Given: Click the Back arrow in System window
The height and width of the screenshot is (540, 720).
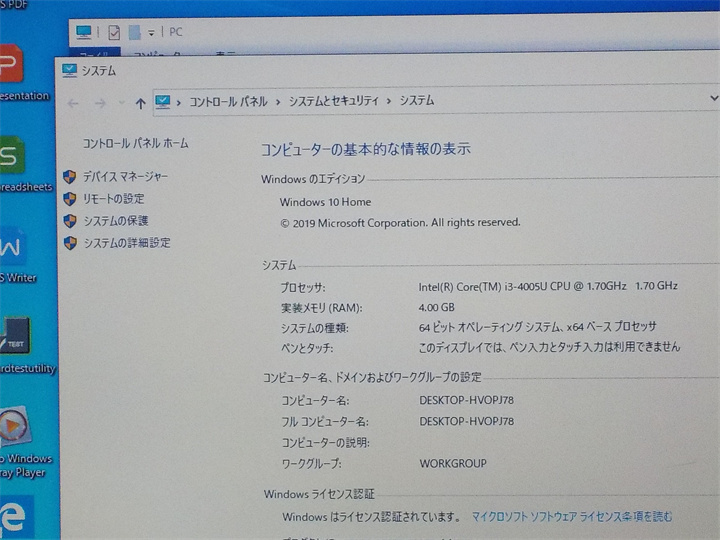Looking at the screenshot, I should 73,103.
